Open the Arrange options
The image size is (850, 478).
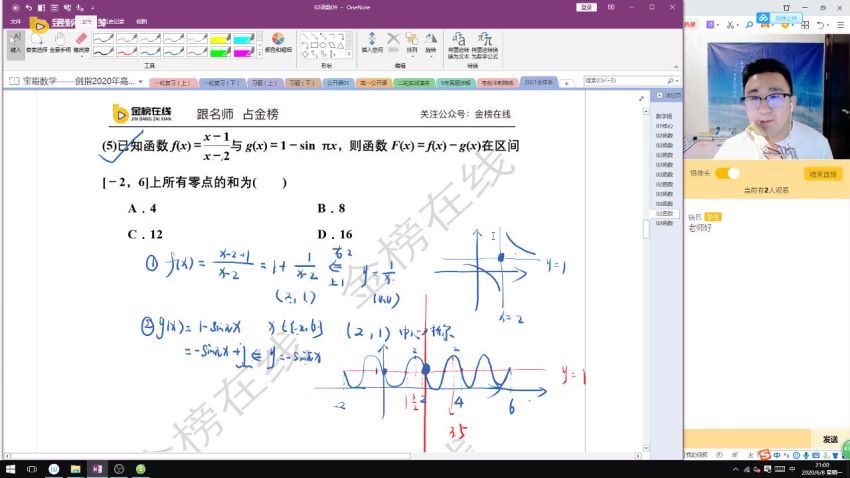(x=412, y=43)
